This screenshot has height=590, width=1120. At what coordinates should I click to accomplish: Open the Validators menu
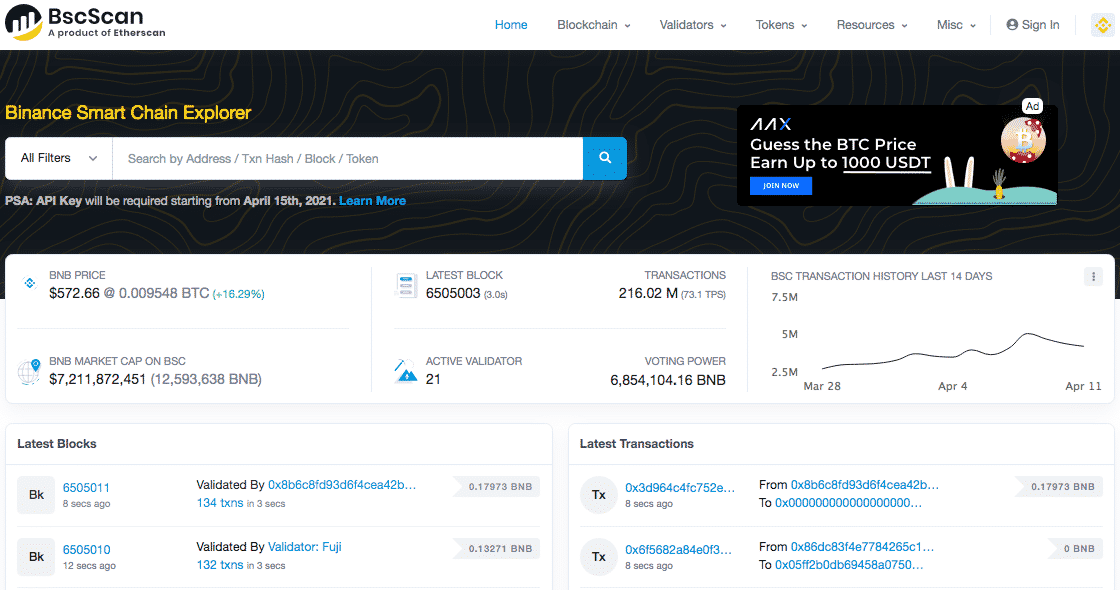click(x=693, y=25)
